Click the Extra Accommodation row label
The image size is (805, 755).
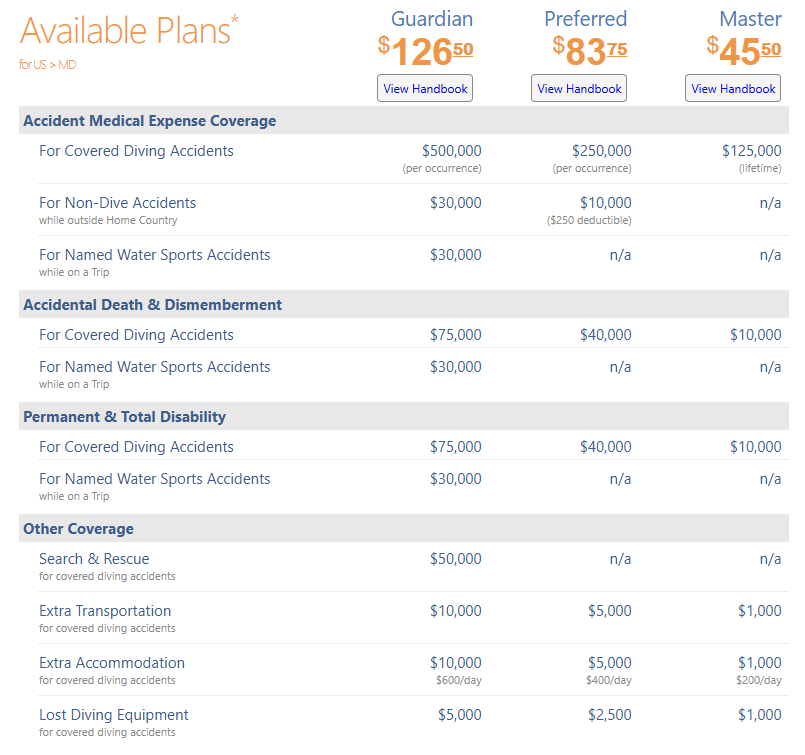[111, 663]
